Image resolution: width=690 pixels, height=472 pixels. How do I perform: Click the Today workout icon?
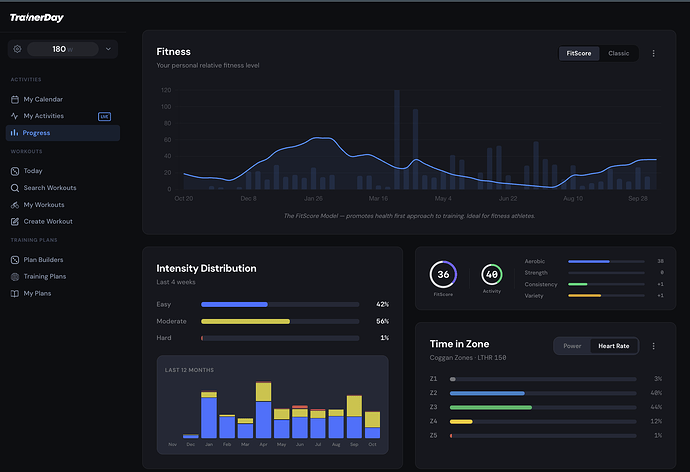[15, 171]
